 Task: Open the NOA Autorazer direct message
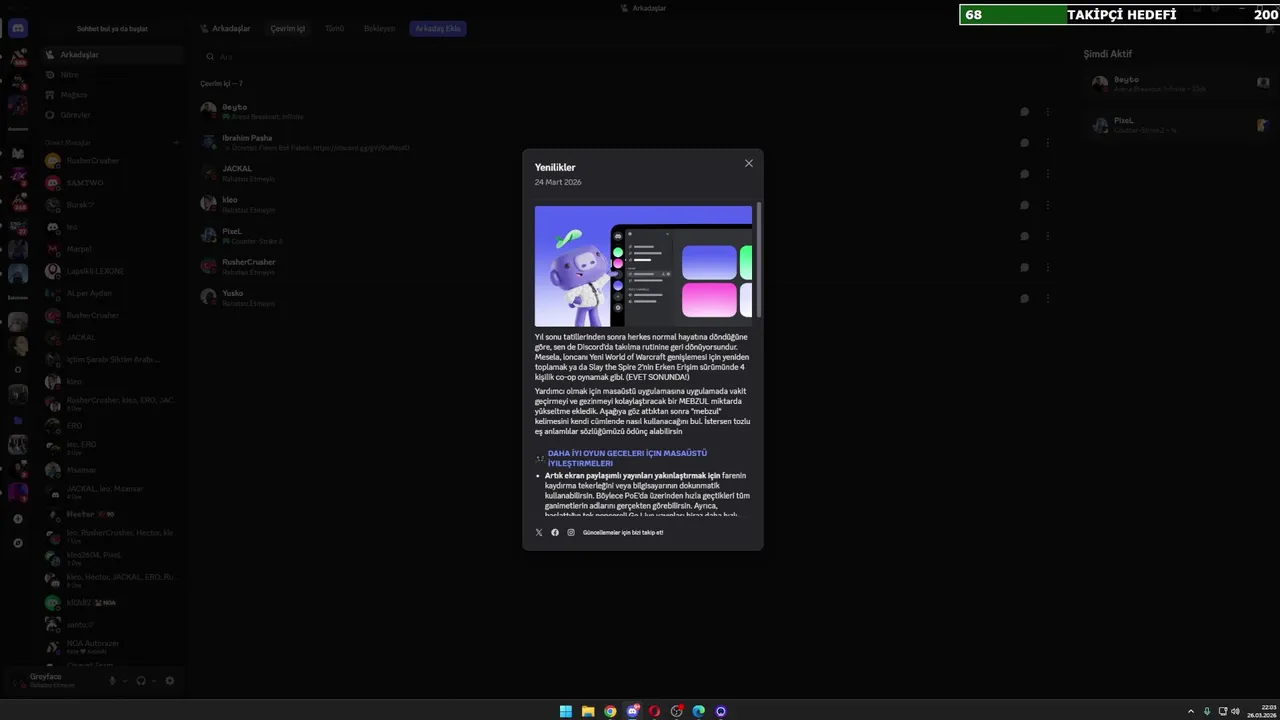click(112, 646)
